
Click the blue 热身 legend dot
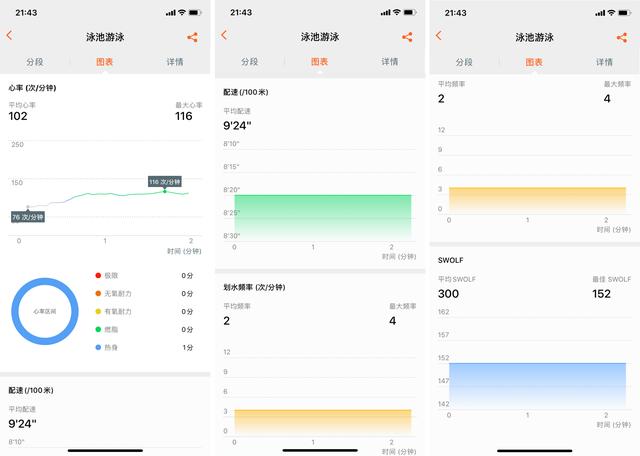point(97,347)
